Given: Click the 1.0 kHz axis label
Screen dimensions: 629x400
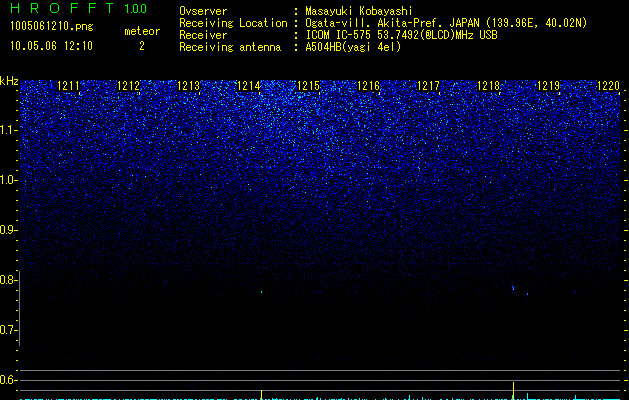Looking at the screenshot, I should [x=8, y=180].
